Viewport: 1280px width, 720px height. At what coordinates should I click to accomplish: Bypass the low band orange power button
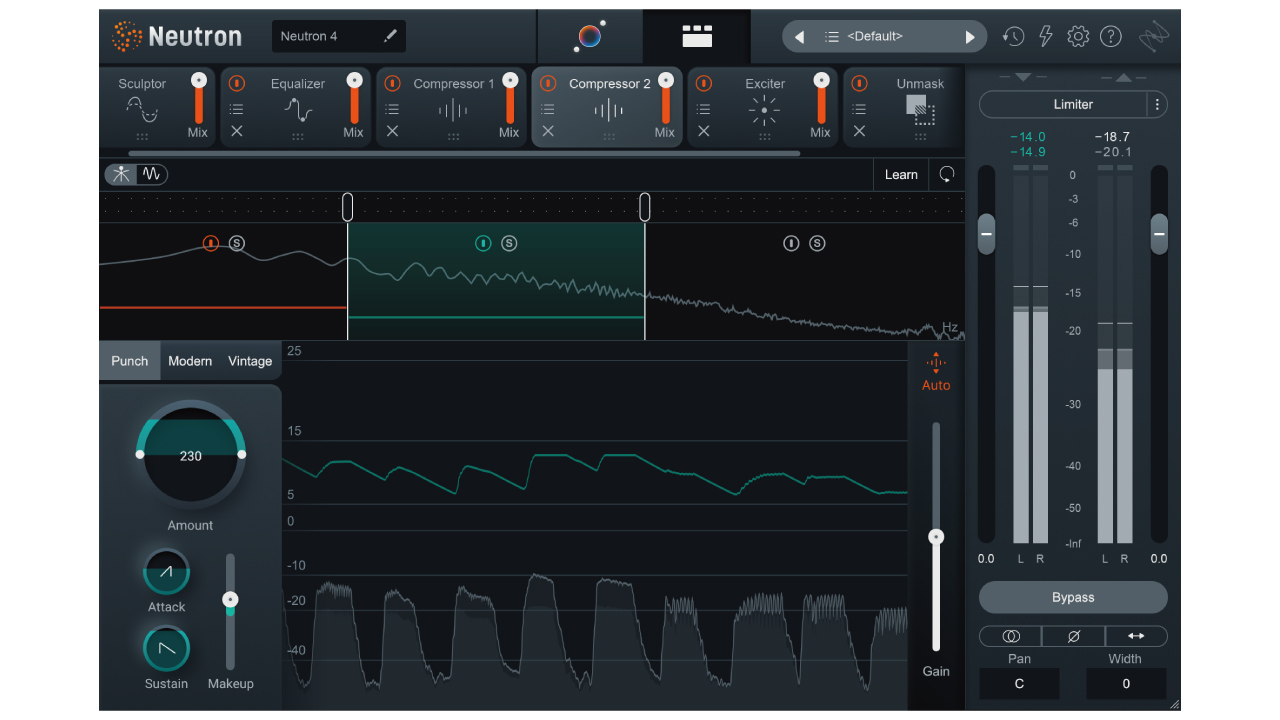pos(211,243)
